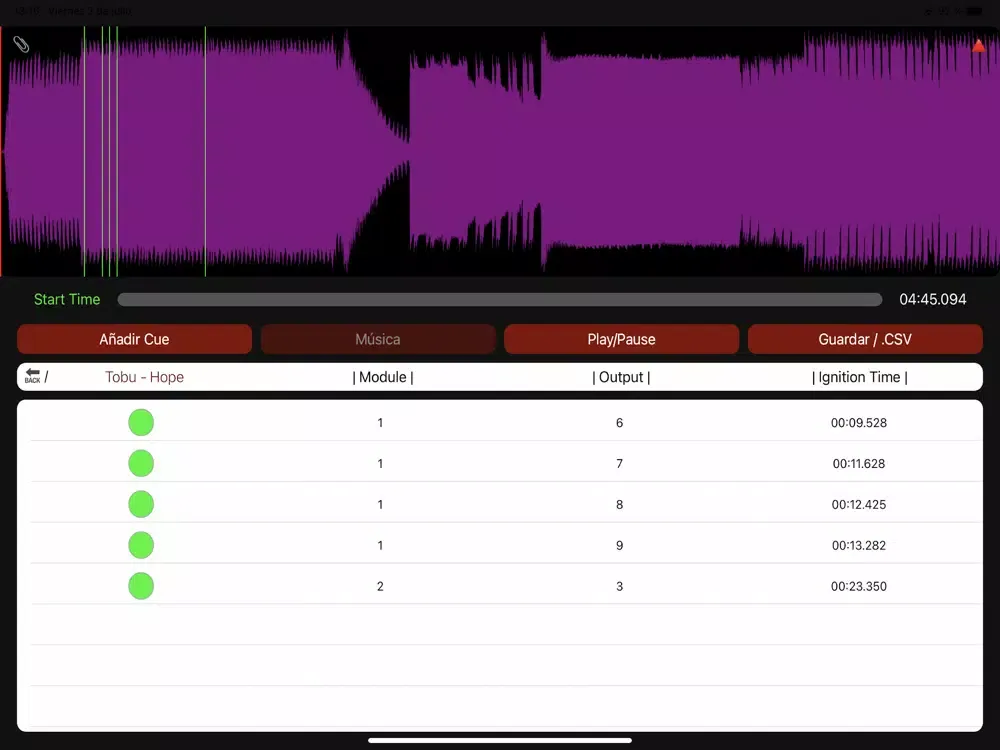Add a new cue with Añadir Cue
This screenshot has height=750, width=1000.
tap(135, 339)
